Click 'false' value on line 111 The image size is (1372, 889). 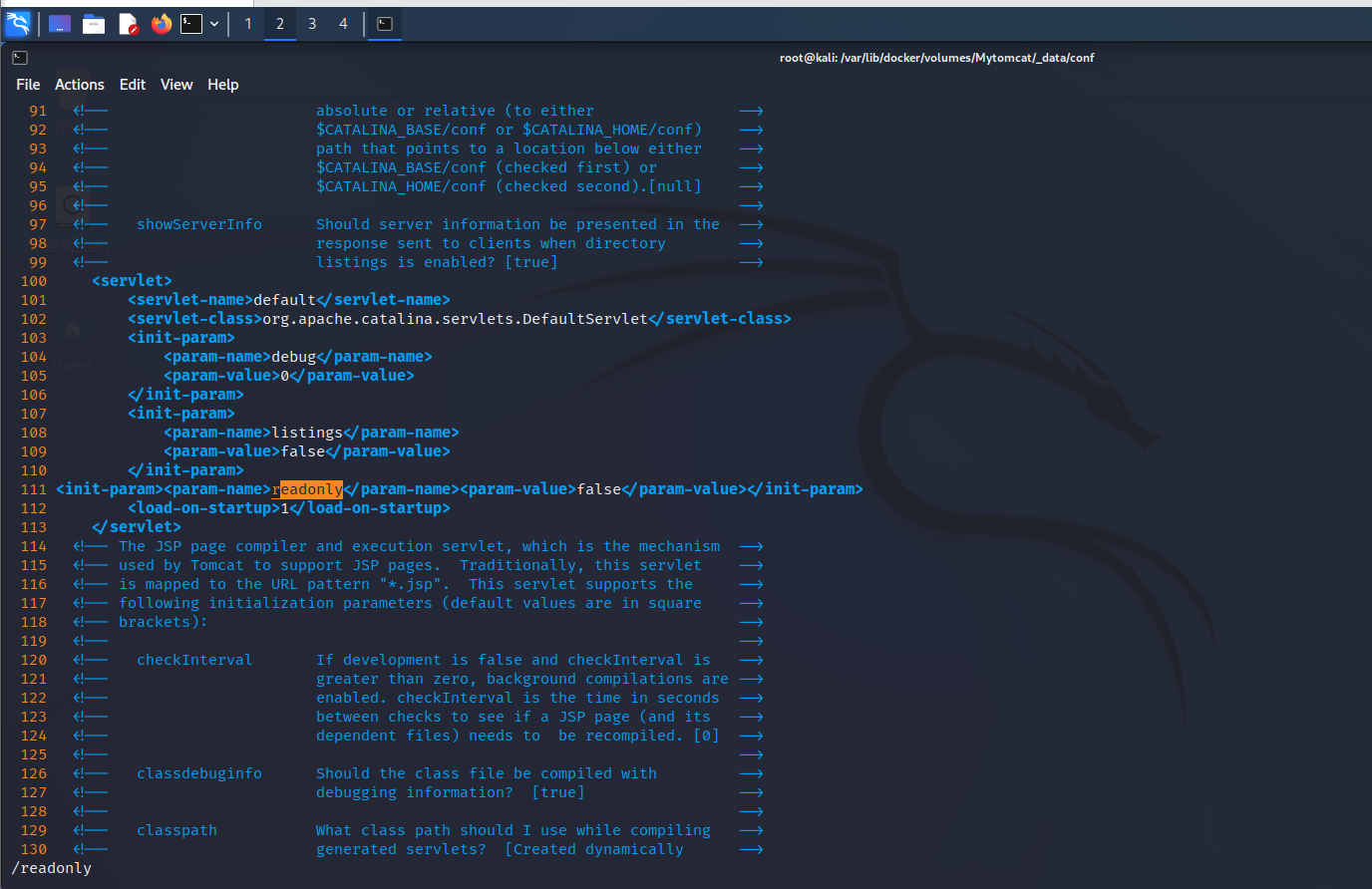[x=599, y=489]
